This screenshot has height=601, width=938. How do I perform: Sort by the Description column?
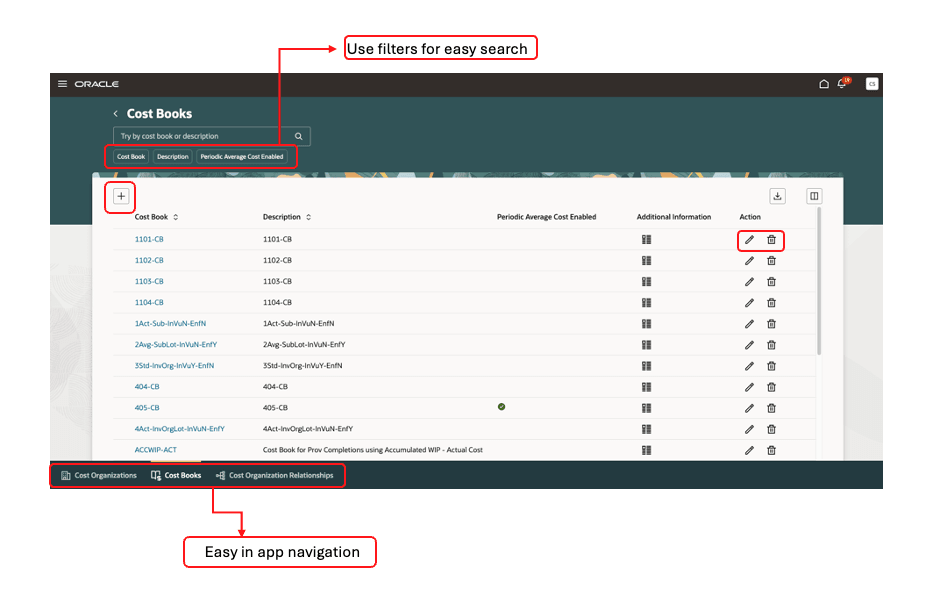309,217
